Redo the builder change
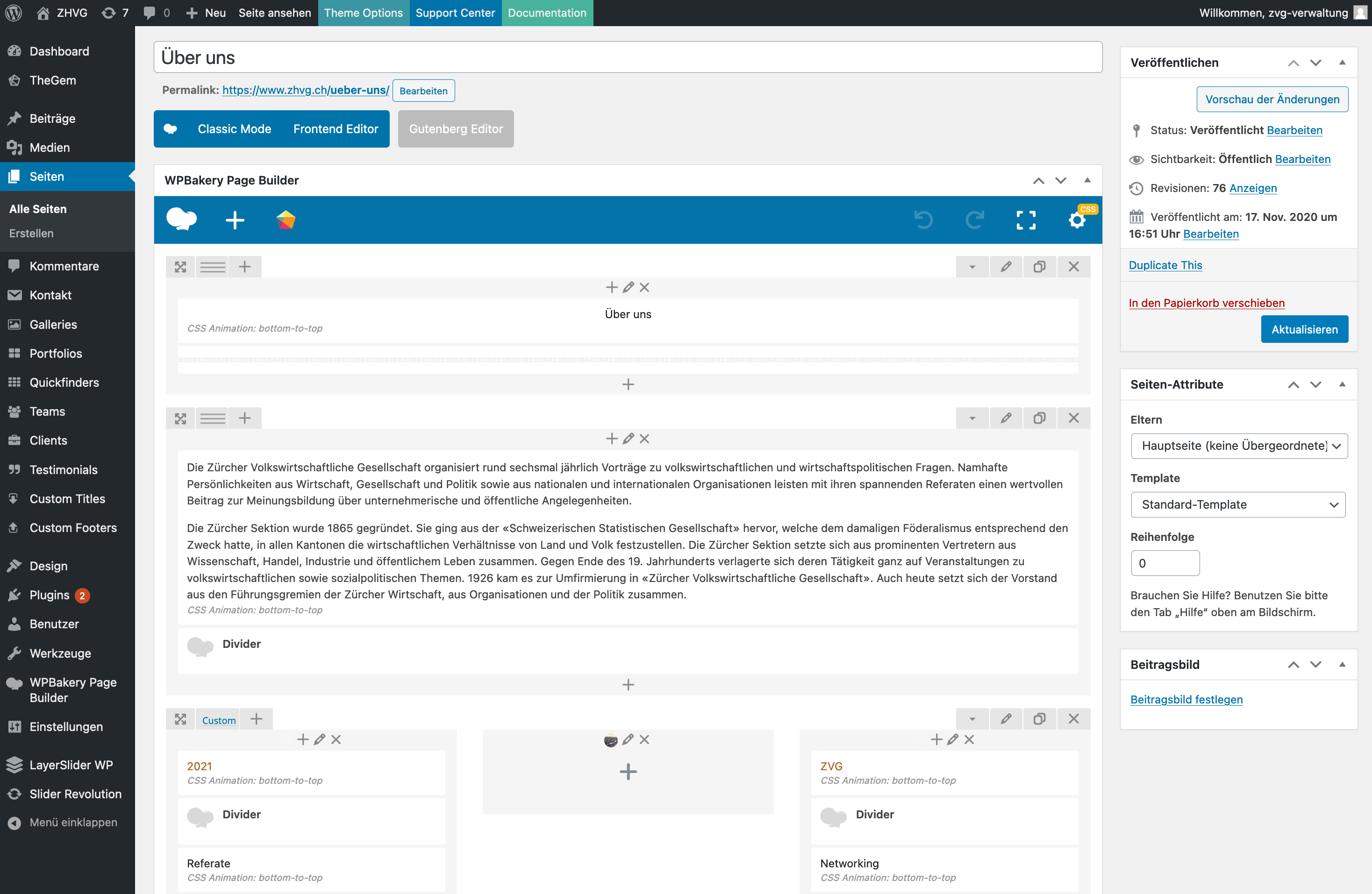The width and height of the screenshot is (1372, 894). (x=974, y=220)
